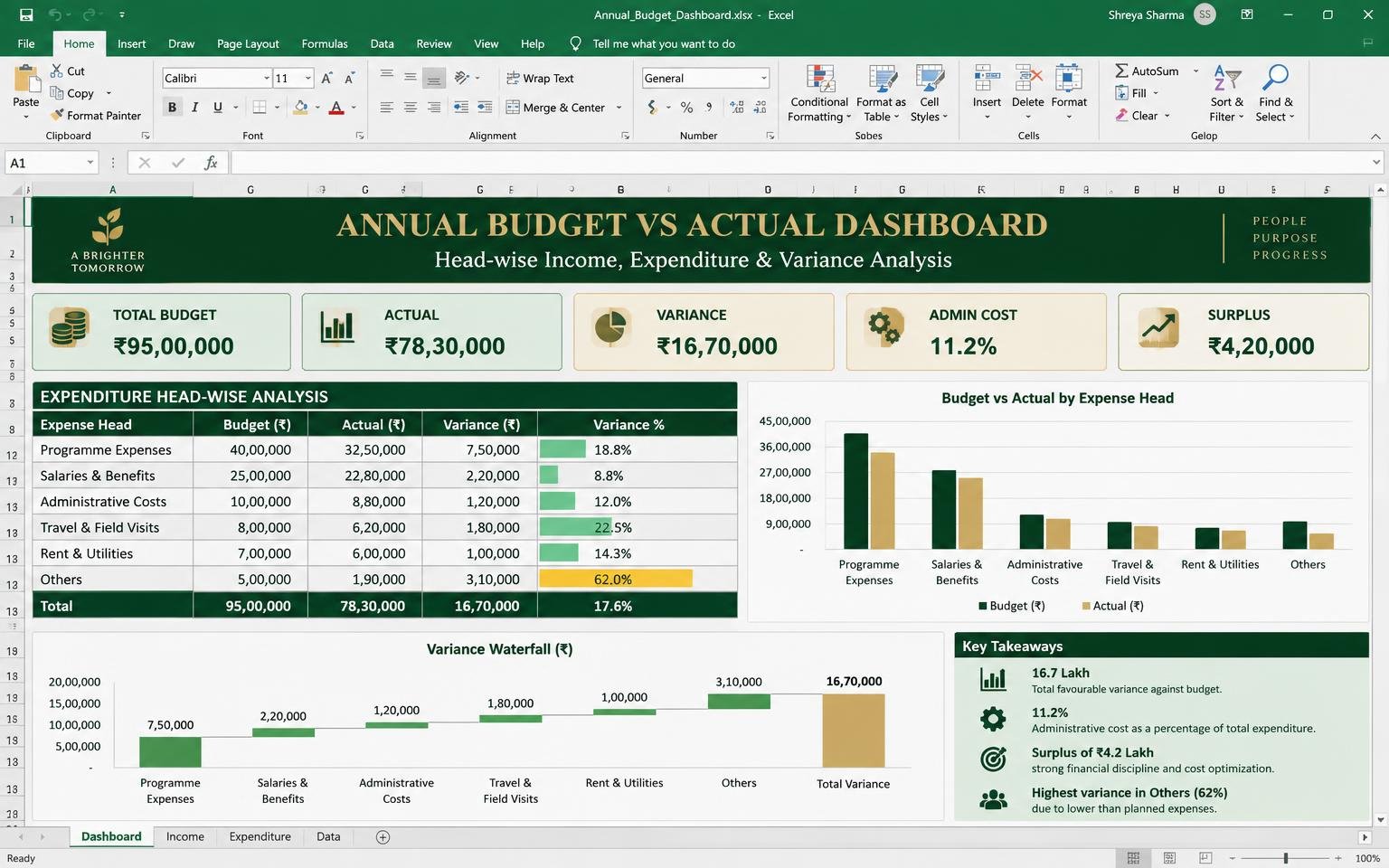Open the General number format dropdown

click(x=763, y=79)
